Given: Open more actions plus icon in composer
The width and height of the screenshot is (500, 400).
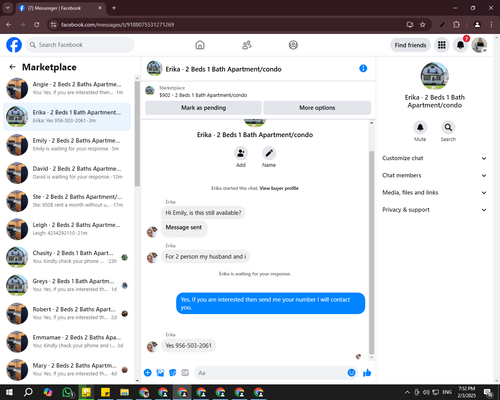Looking at the screenshot, I should tap(148, 373).
